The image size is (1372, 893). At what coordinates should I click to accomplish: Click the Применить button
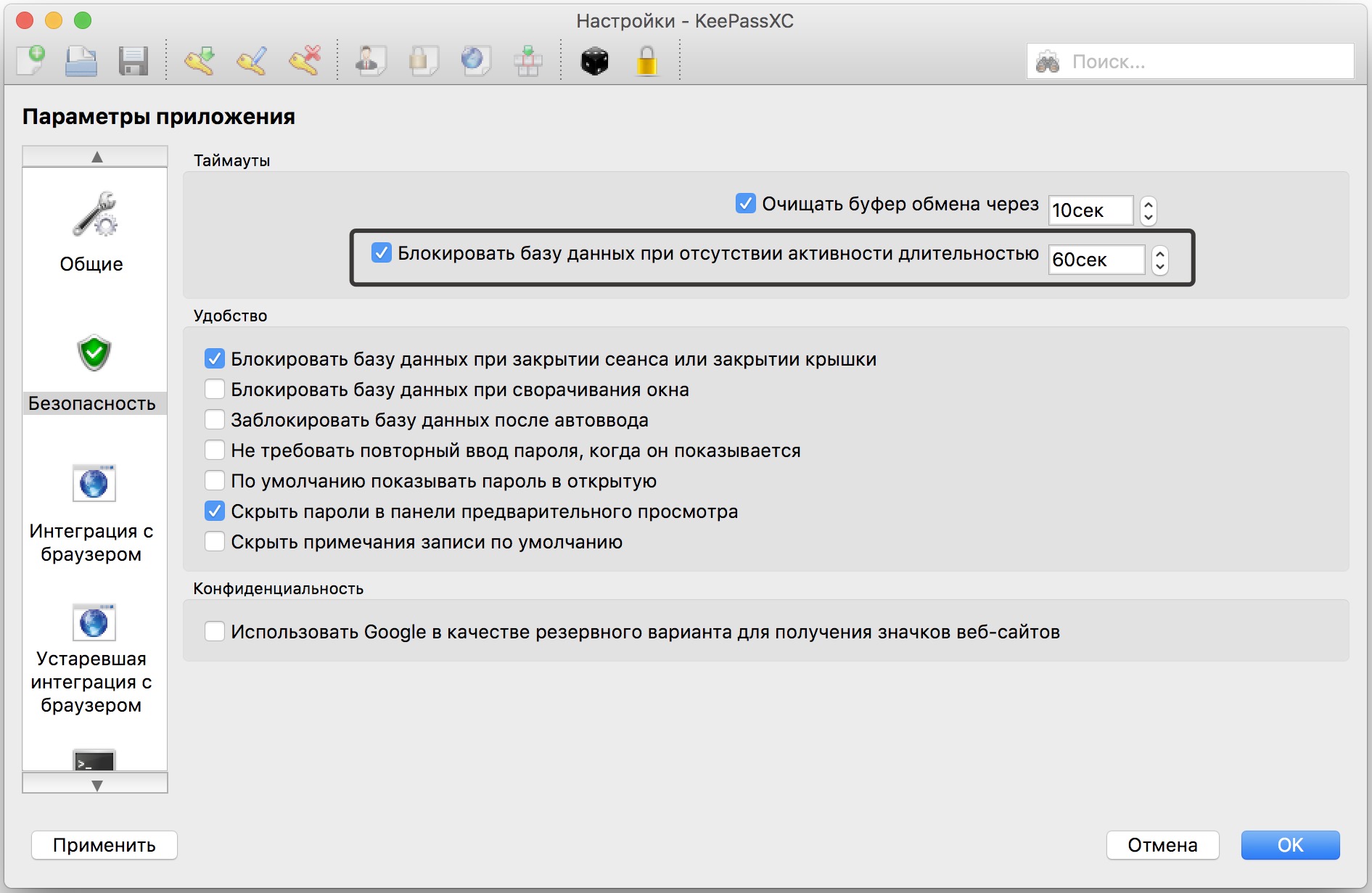104,845
